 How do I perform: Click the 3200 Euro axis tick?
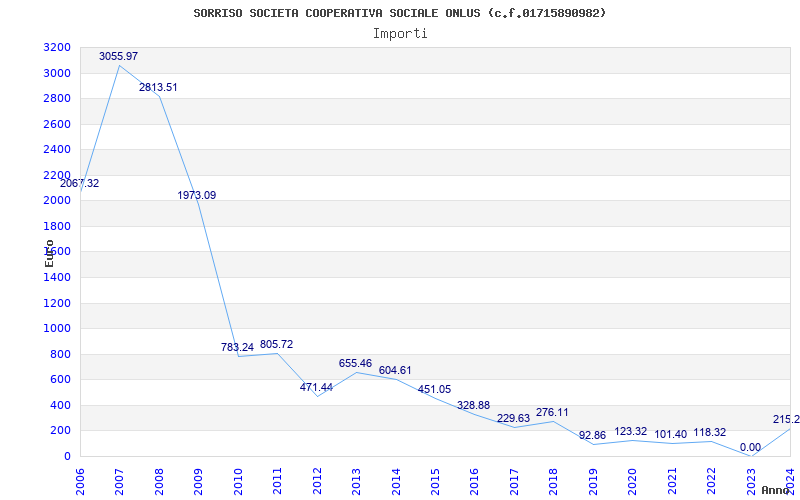tap(57, 47)
